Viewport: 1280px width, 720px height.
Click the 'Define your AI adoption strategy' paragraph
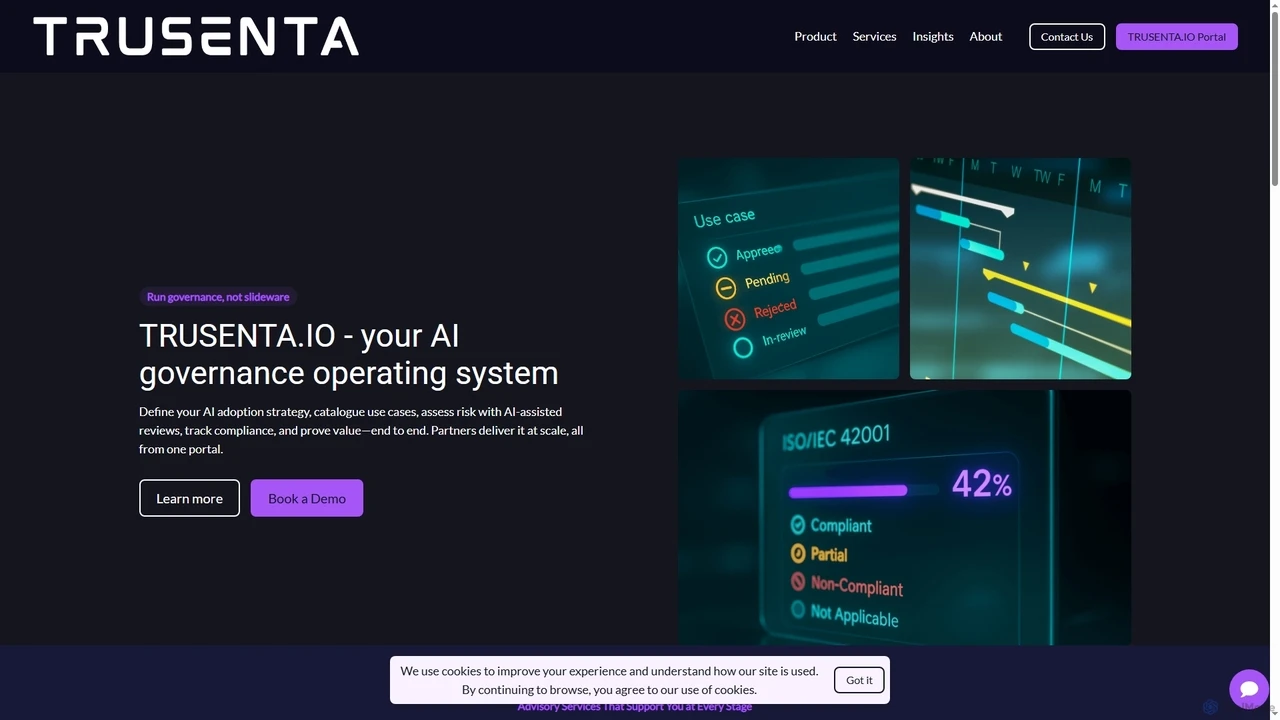pyautogui.click(x=361, y=430)
